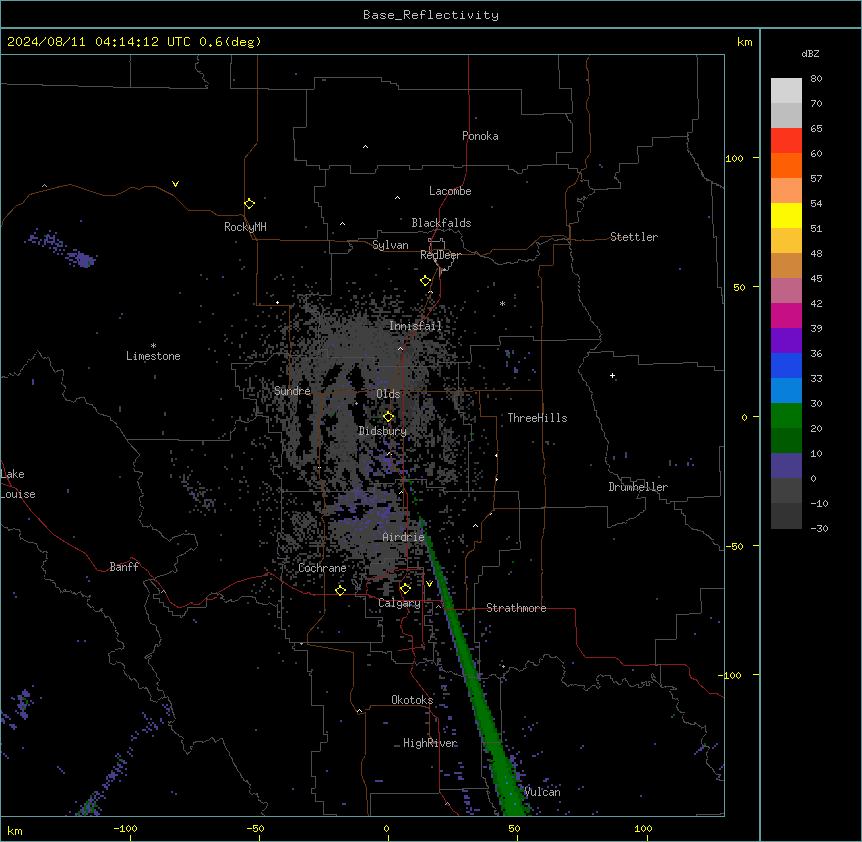Click the RedDeer city label
The width and height of the screenshot is (862, 842).
click(x=440, y=255)
